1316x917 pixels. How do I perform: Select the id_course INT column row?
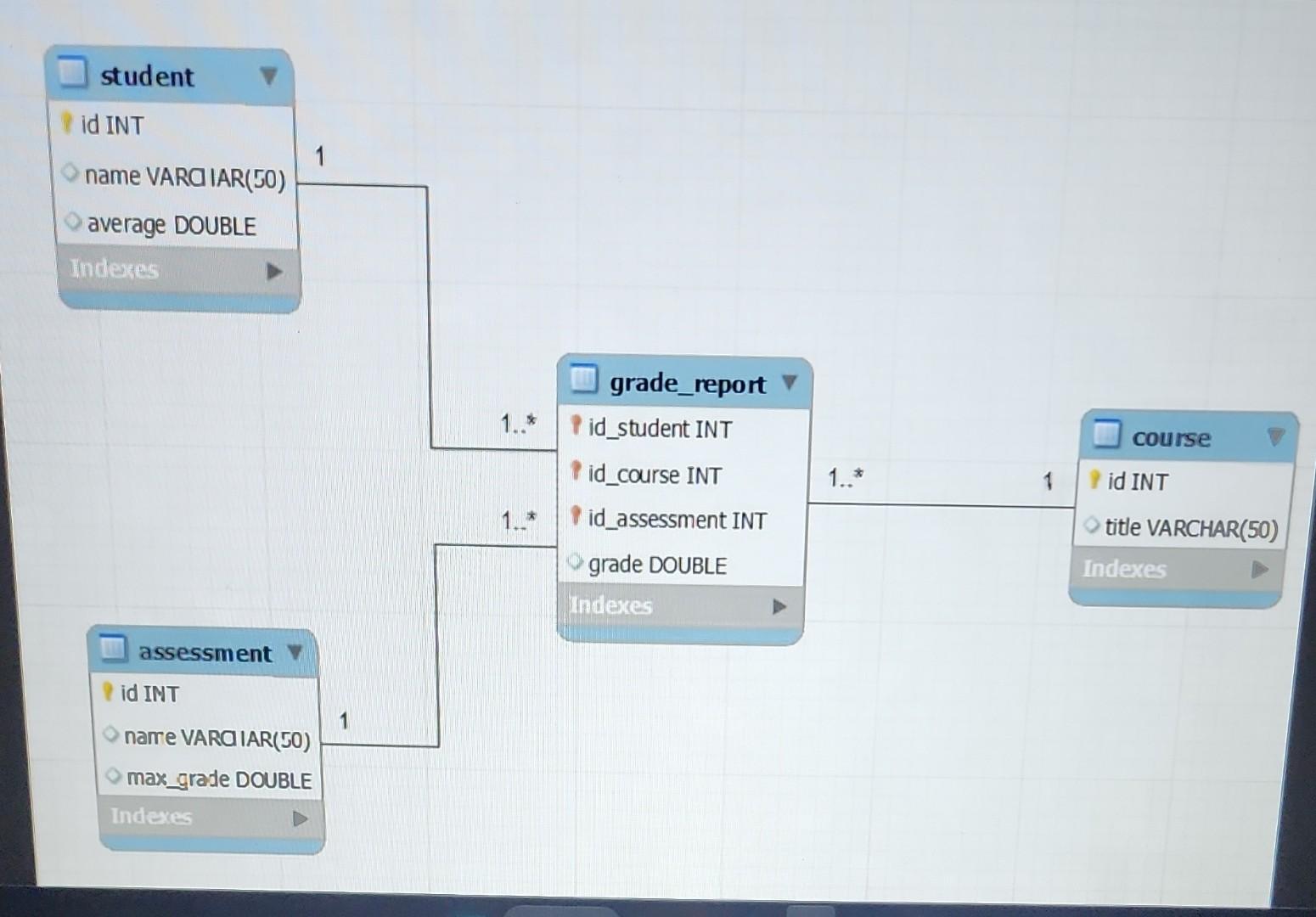tap(654, 474)
